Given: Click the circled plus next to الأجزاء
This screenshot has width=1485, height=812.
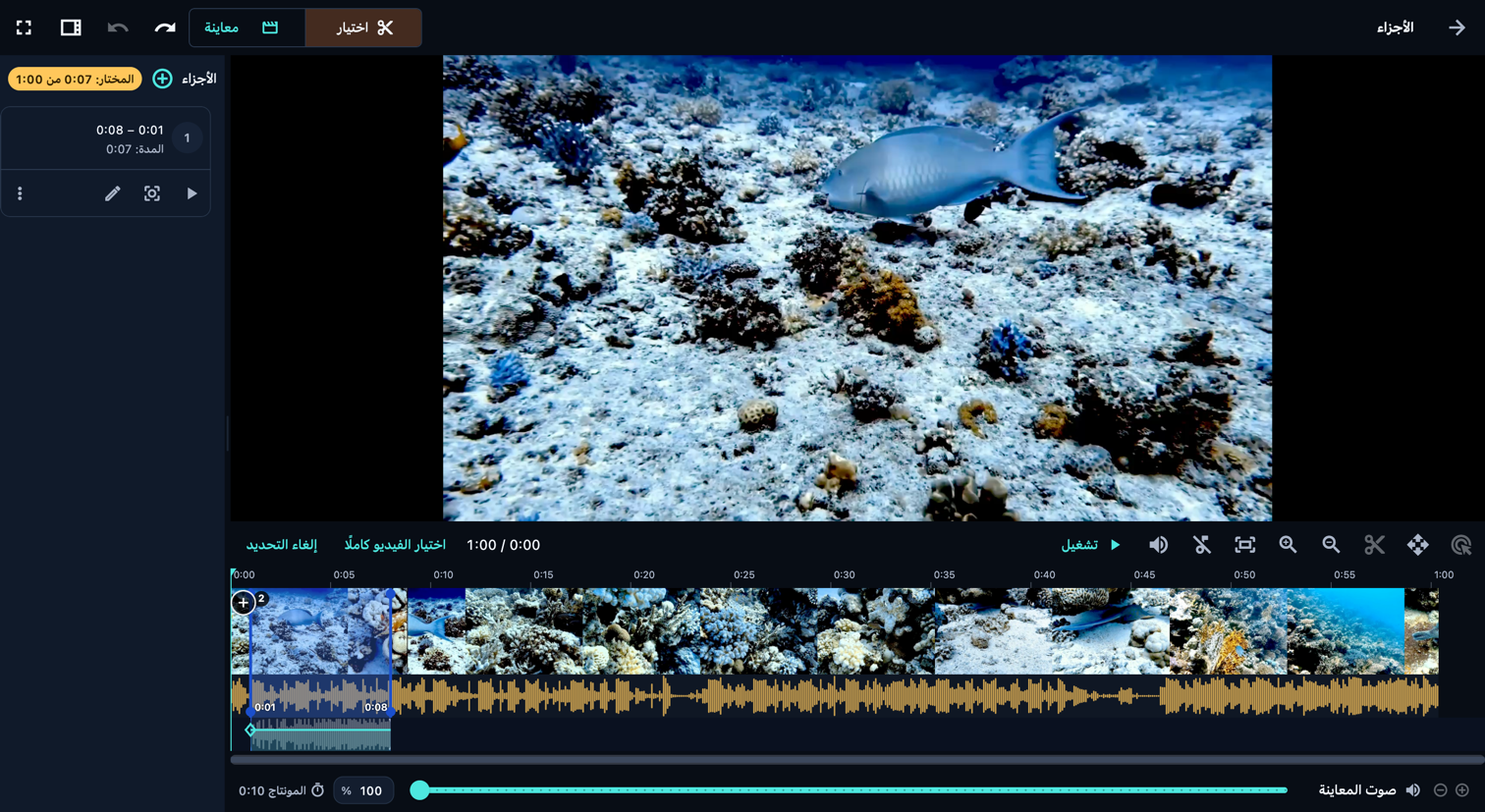Looking at the screenshot, I should click(x=163, y=79).
